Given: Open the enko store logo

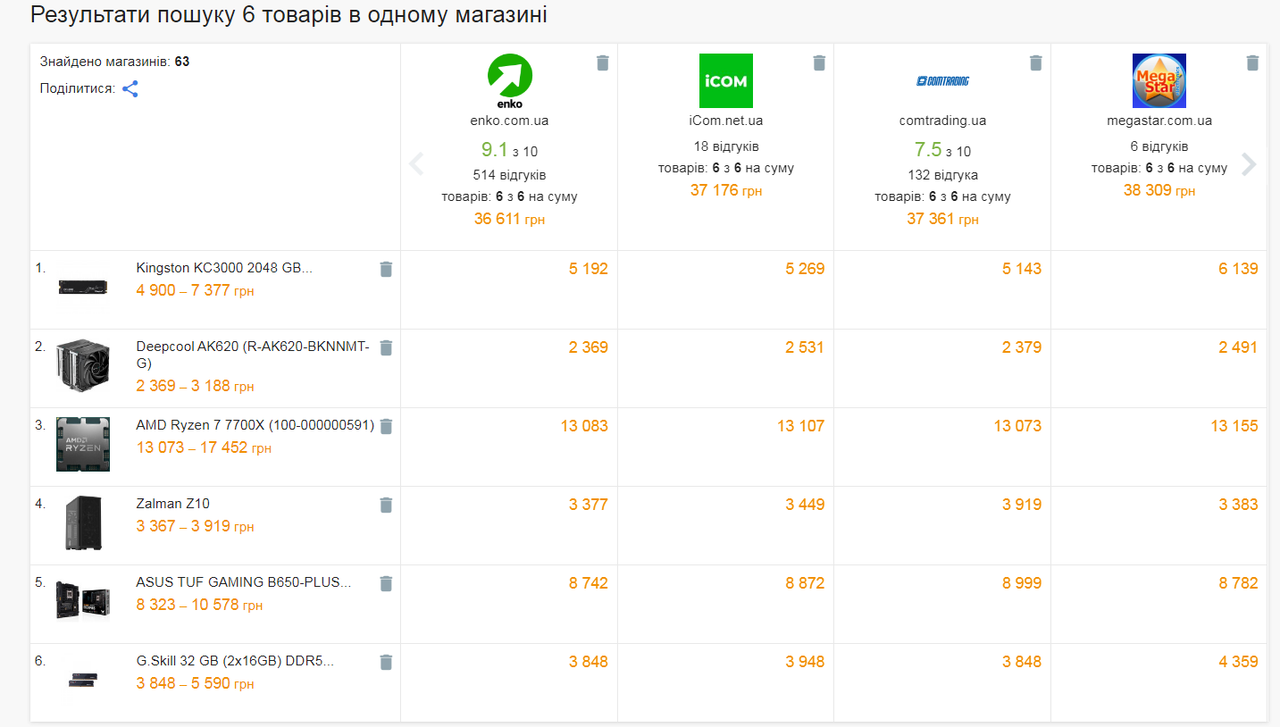Looking at the screenshot, I should pos(509,81).
